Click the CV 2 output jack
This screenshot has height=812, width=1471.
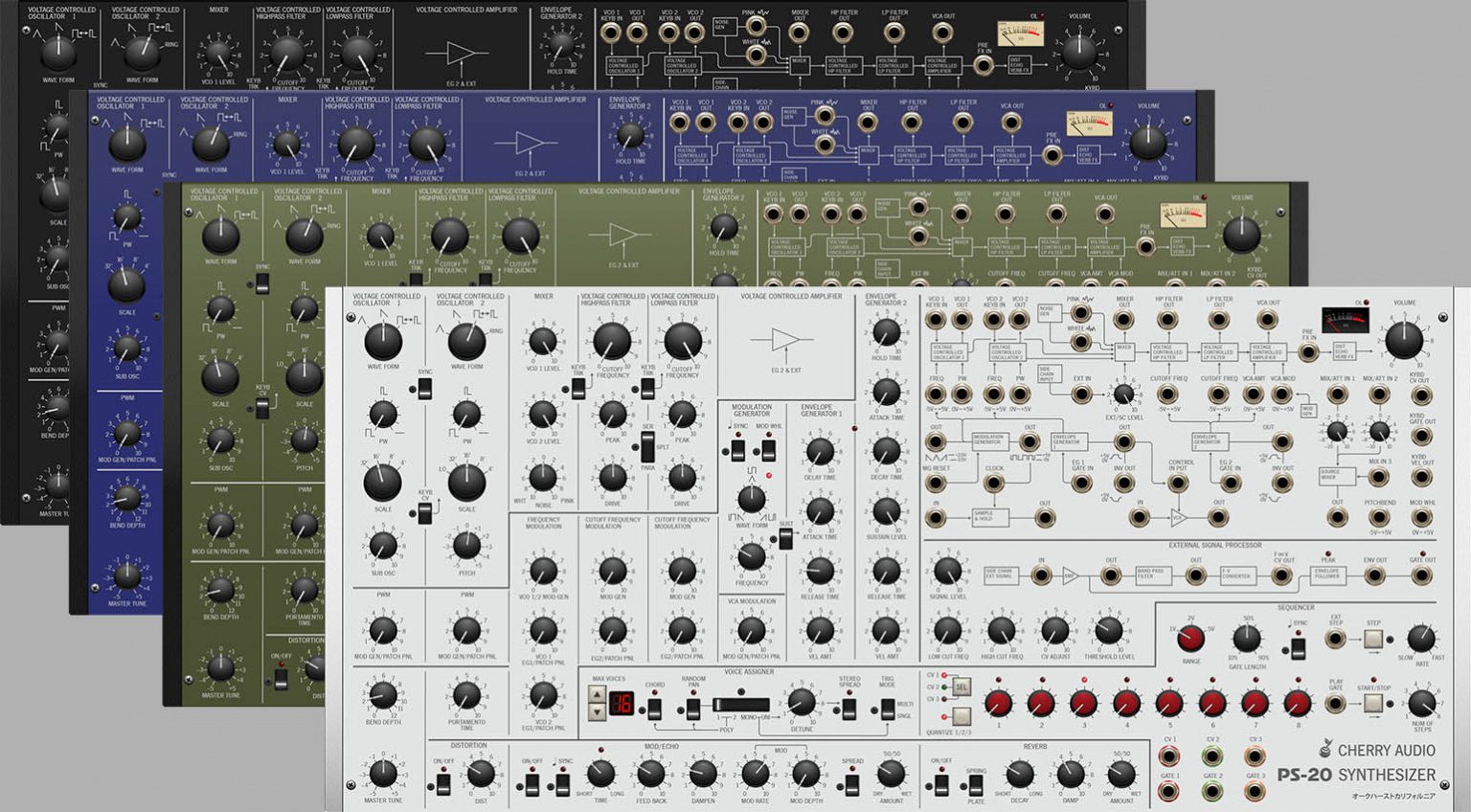tap(1211, 755)
